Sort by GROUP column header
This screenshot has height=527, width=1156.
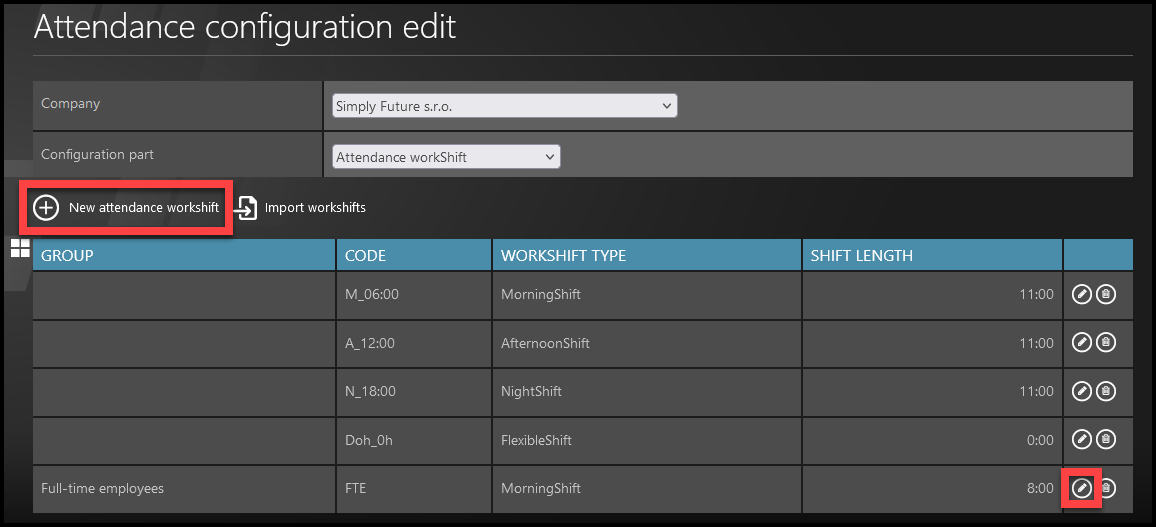[x=67, y=255]
